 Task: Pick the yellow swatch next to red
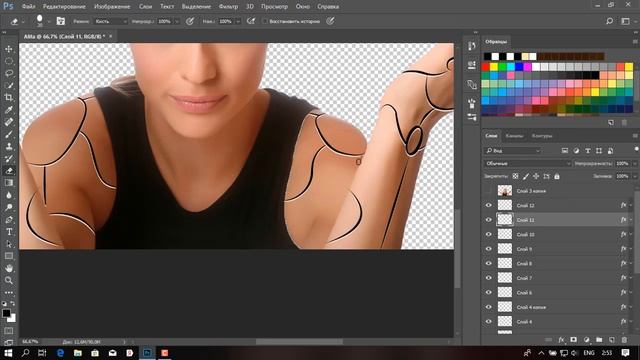point(494,67)
